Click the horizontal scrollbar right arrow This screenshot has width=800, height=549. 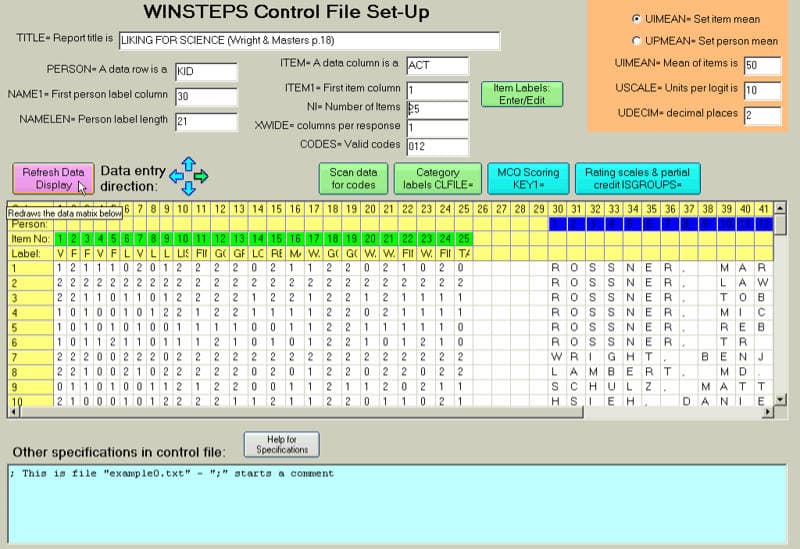[768, 412]
